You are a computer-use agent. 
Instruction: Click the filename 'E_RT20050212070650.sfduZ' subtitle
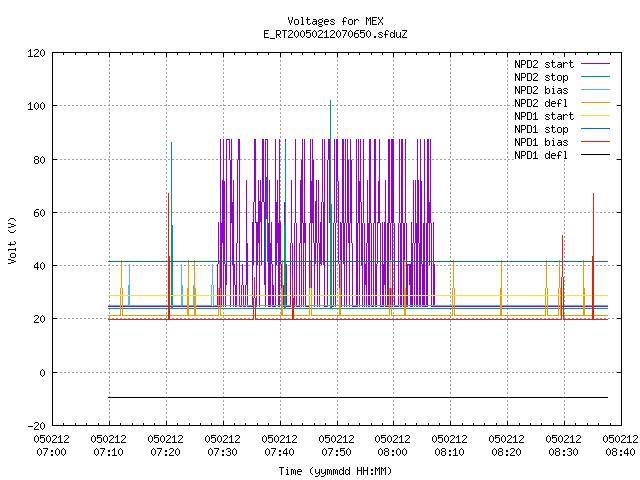click(x=335, y=34)
